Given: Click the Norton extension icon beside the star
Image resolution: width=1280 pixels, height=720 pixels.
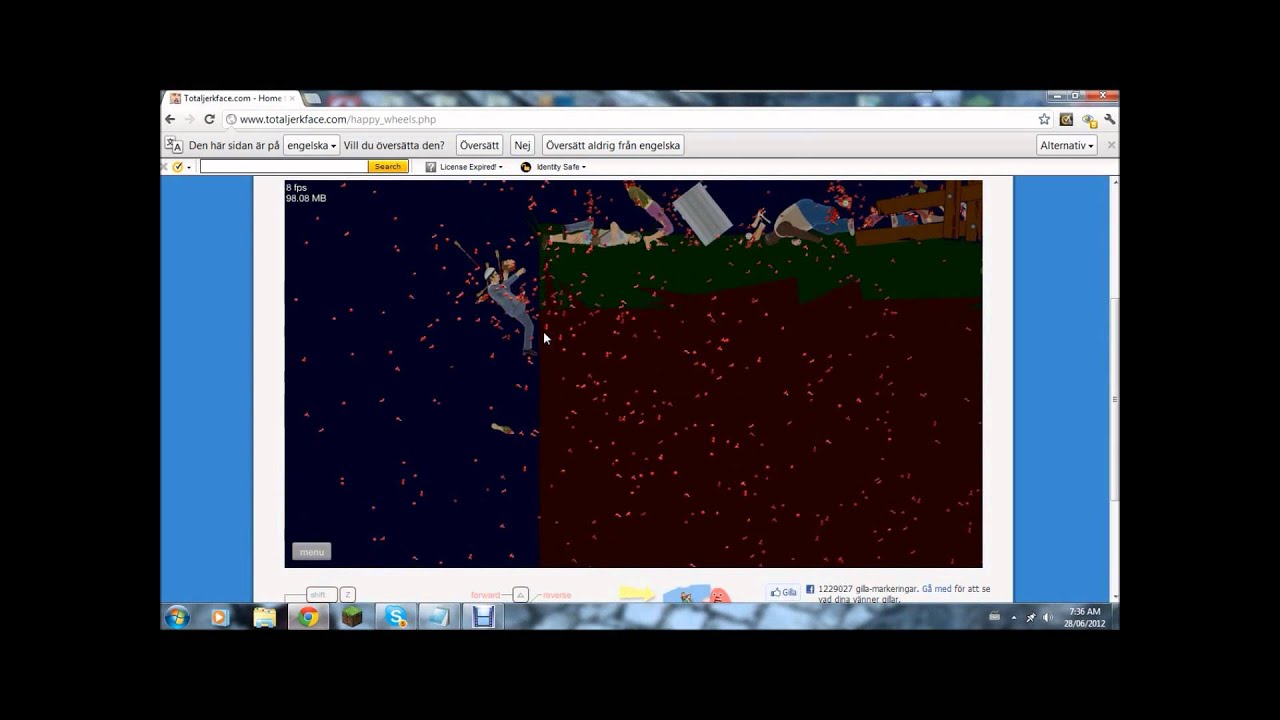Looking at the screenshot, I should click(1066, 119).
